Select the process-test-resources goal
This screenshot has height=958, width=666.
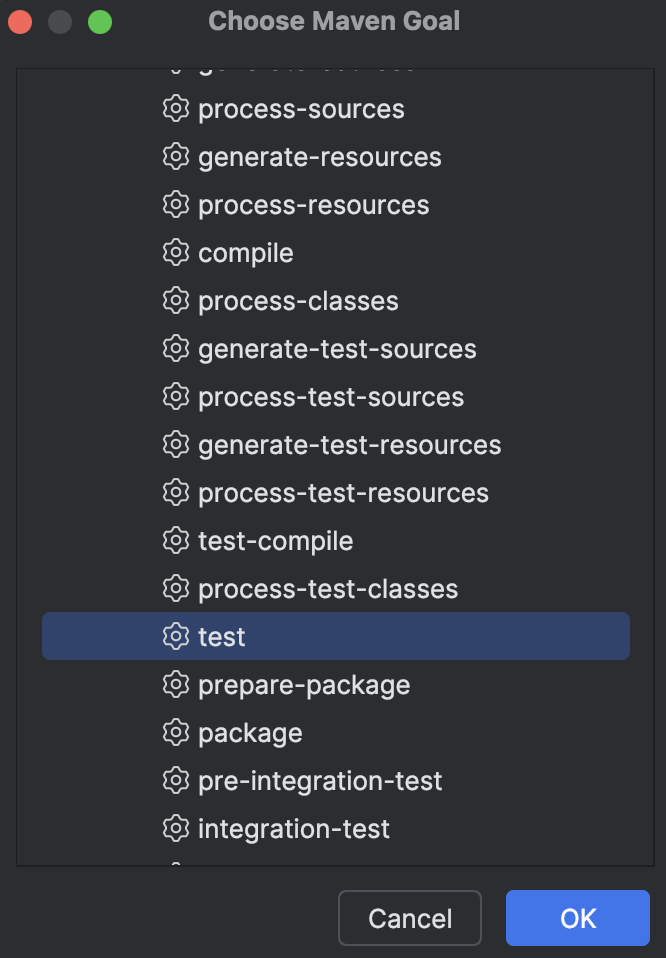click(344, 492)
